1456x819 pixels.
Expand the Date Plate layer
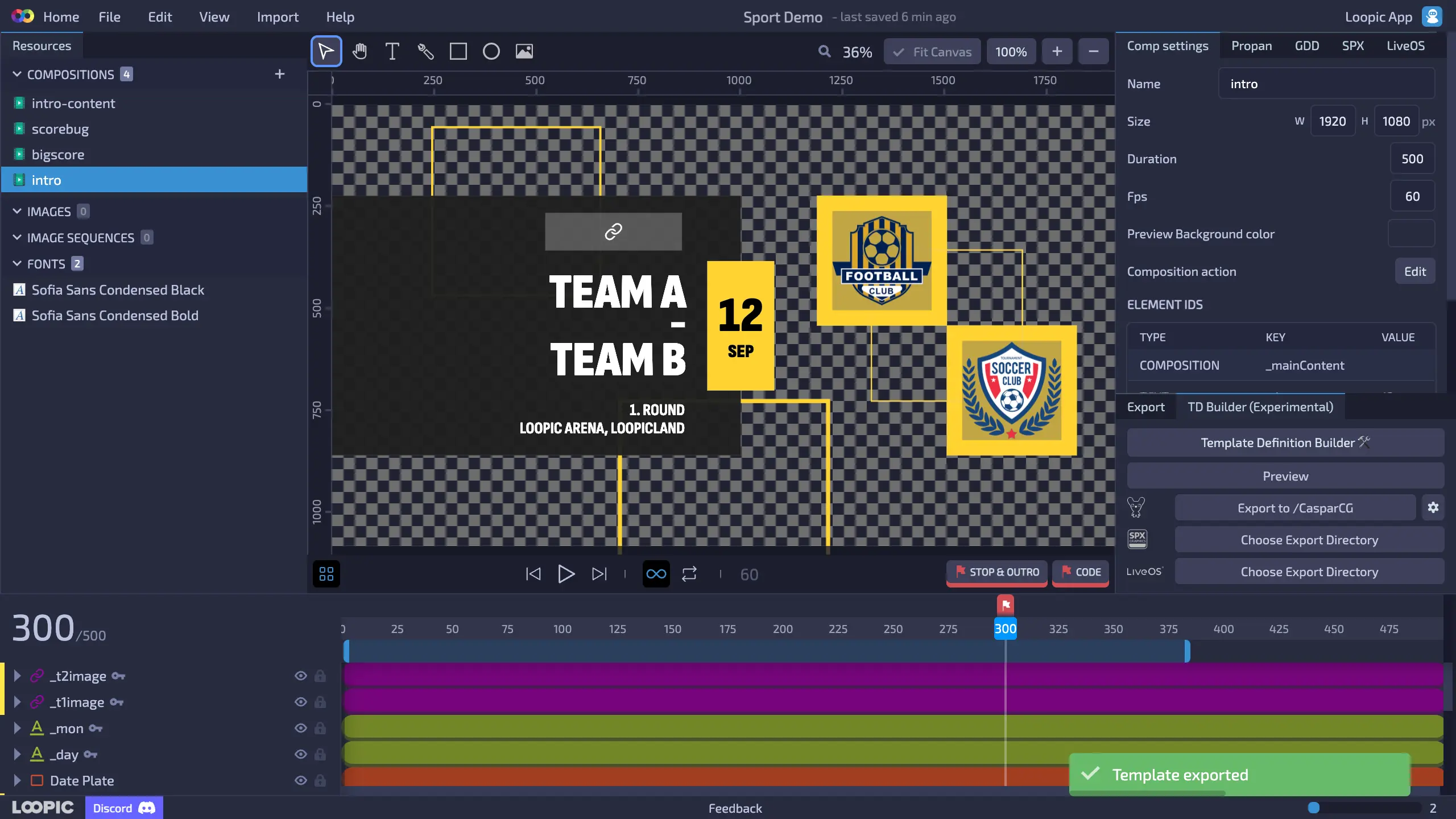pyautogui.click(x=17, y=780)
